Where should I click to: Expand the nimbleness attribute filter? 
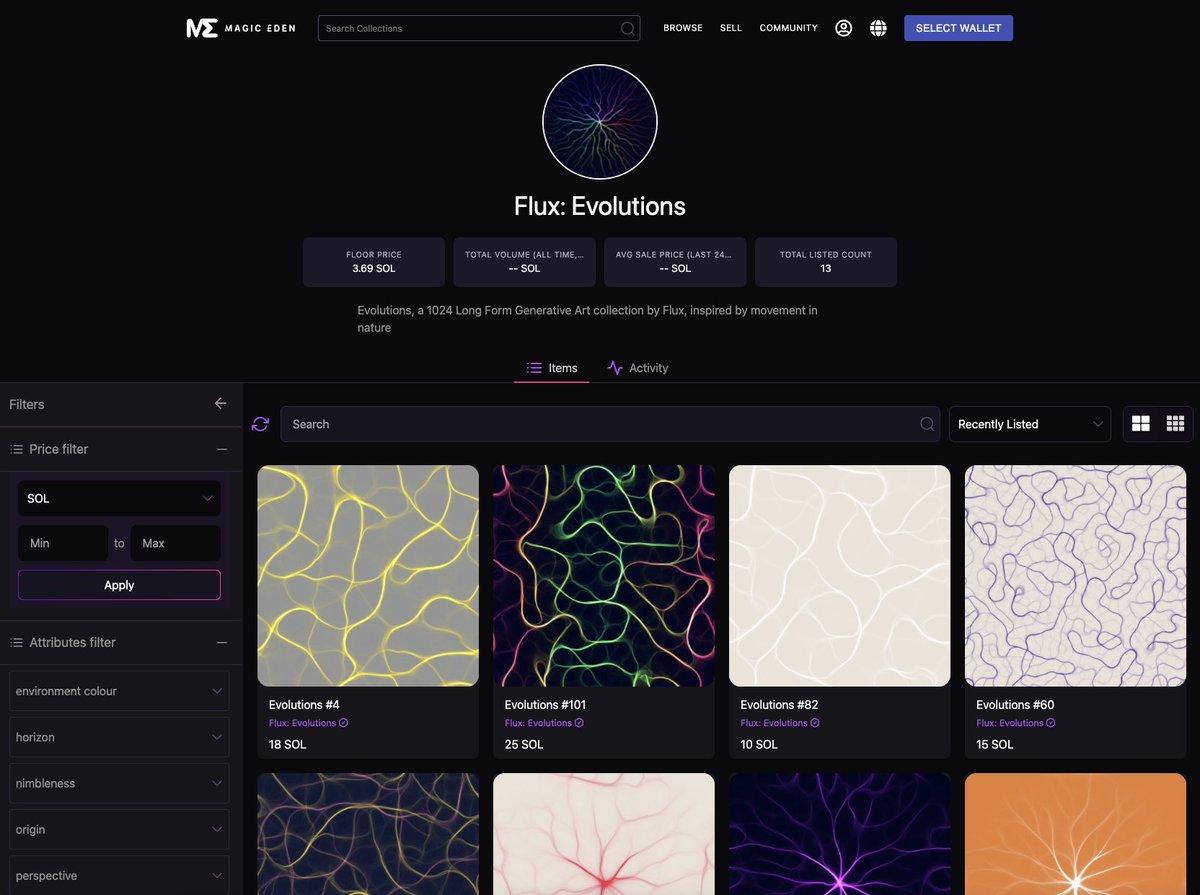tap(119, 783)
